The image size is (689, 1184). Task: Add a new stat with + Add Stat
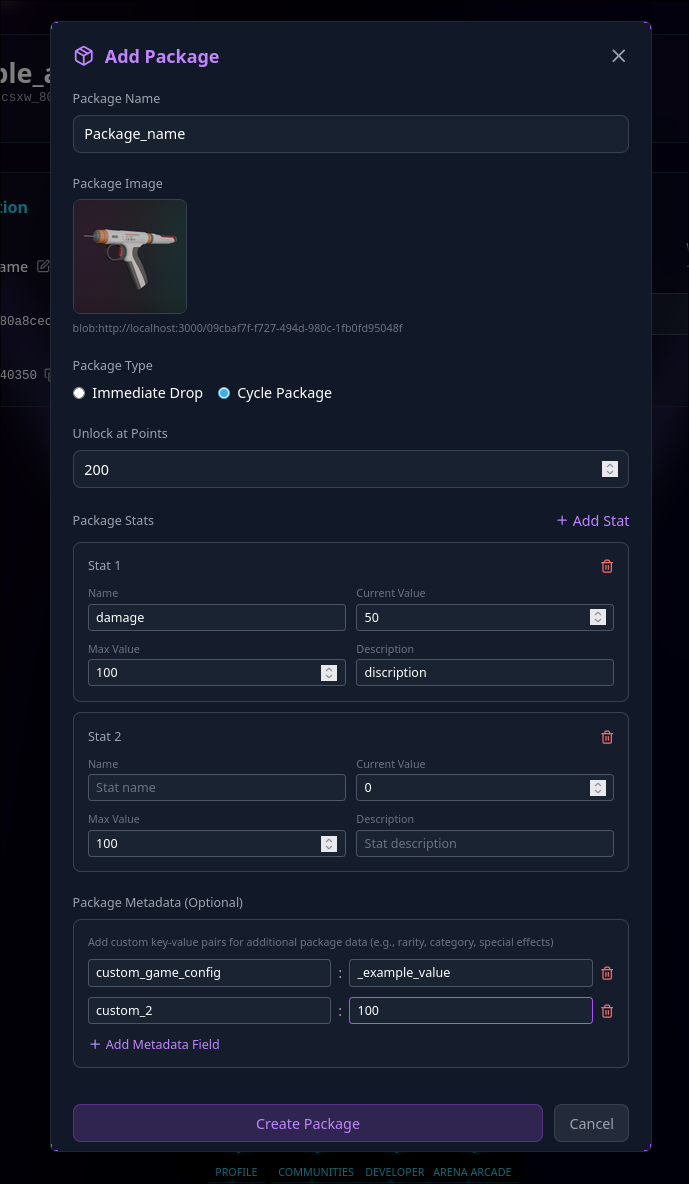coord(592,520)
